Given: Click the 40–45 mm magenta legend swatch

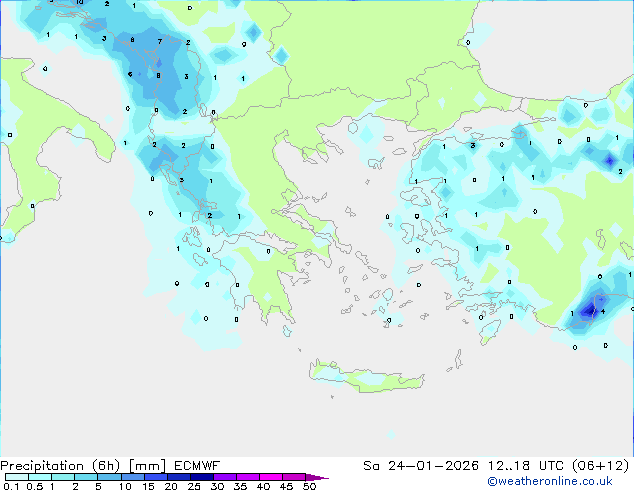Looking at the screenshot, I should (x=271, y=477).
